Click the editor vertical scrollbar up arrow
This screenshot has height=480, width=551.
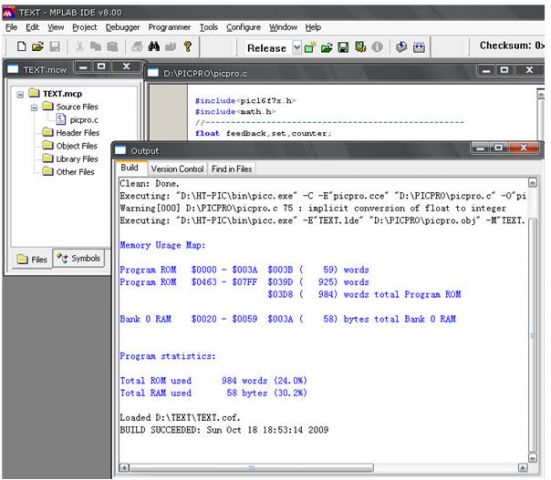tap(540, 95)
